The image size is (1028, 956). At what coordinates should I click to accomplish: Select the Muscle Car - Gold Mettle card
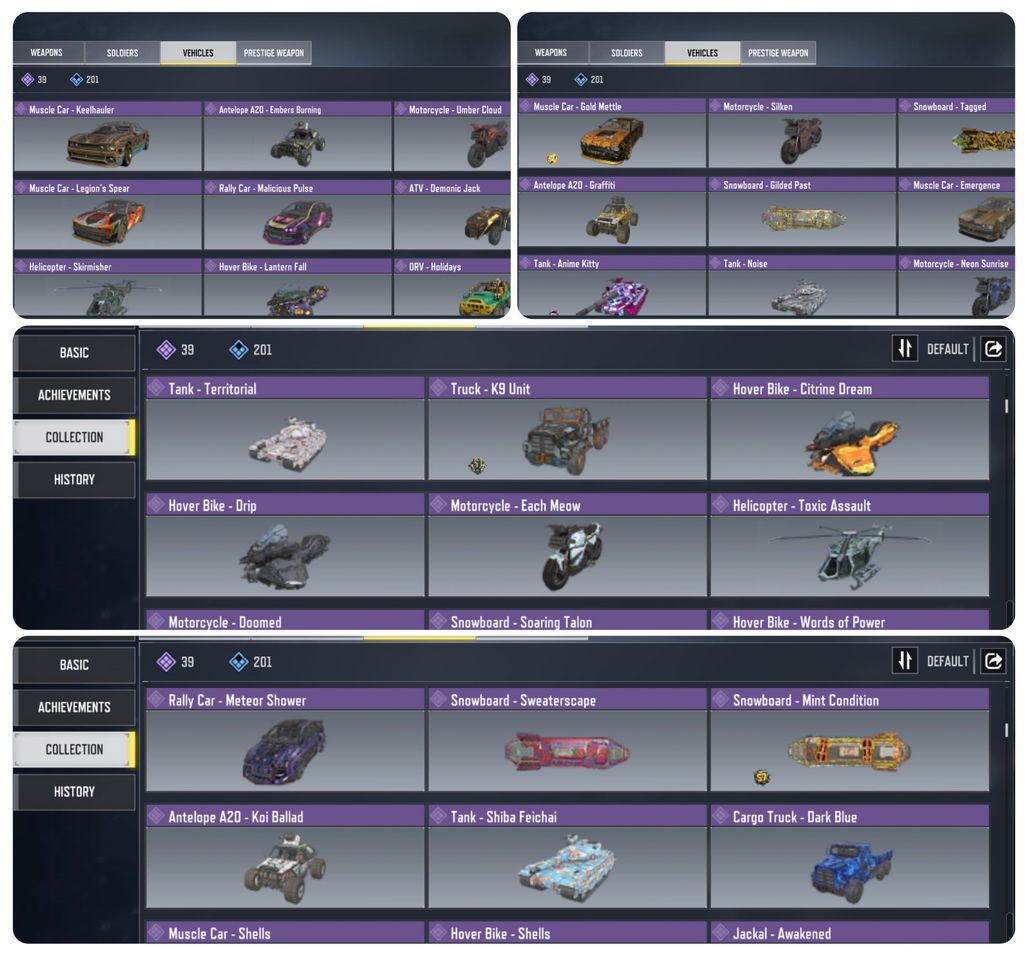pos(612,133)
